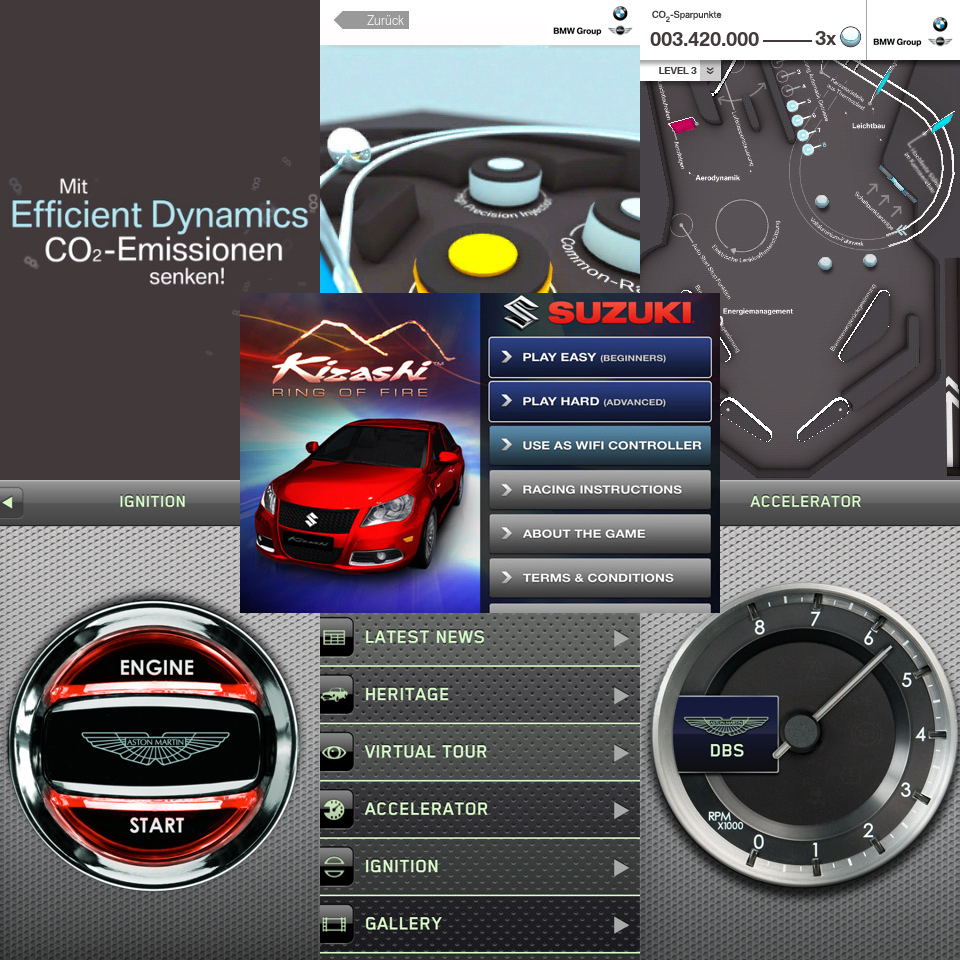Open Gallery via its film-strip icon

pos(336,923)
